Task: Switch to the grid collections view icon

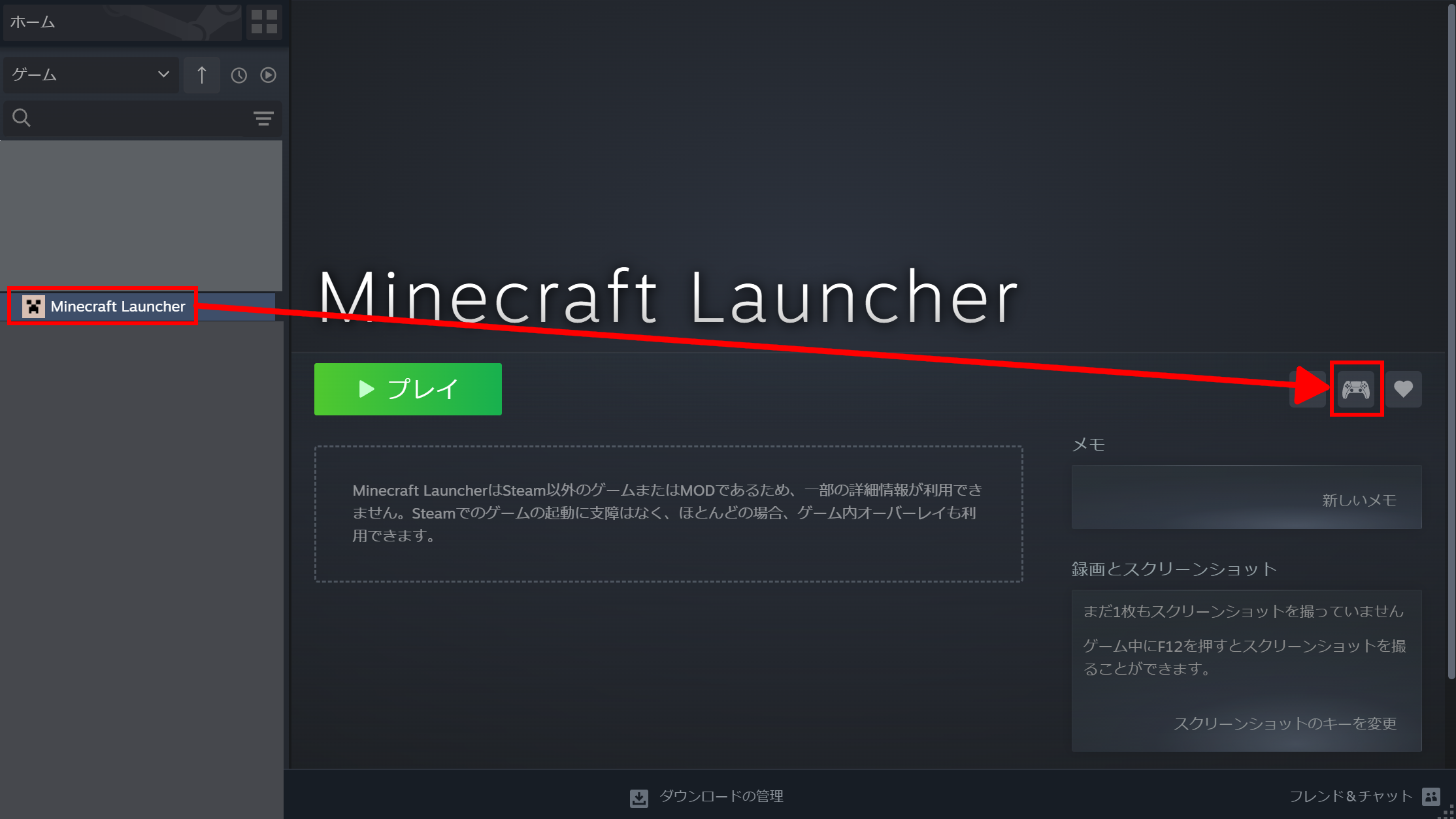Action: 264,22
